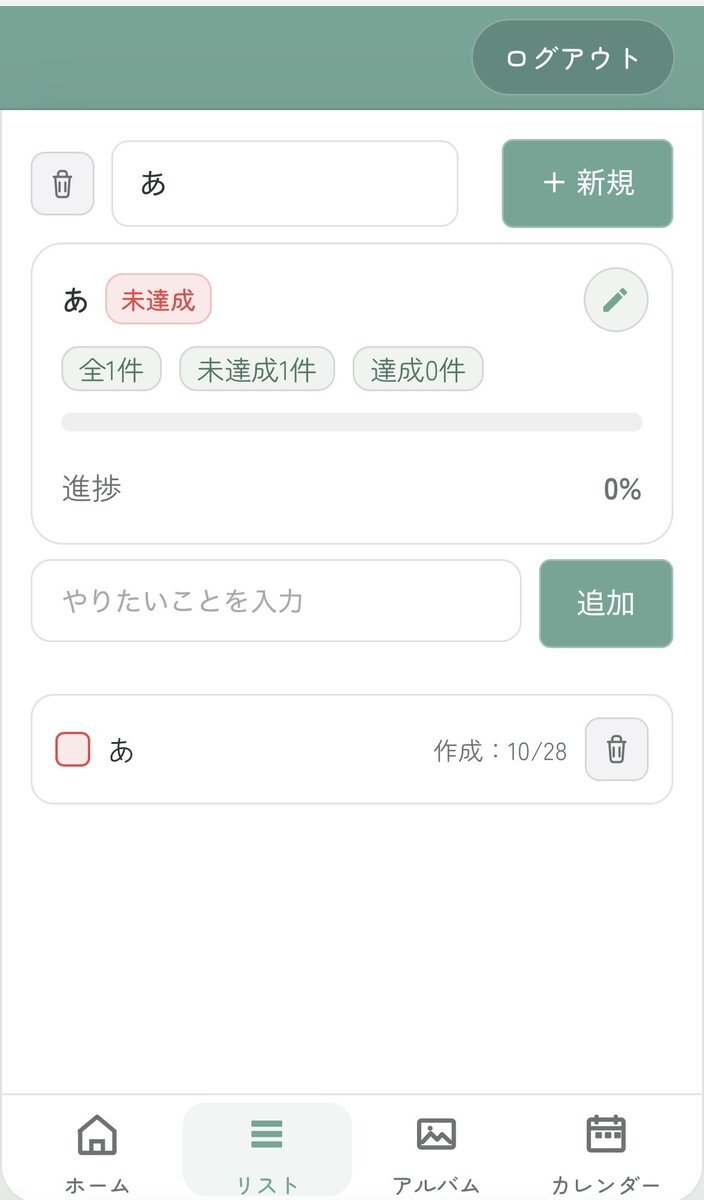Switch to the ホーム tab
The image size is (704, 1200).
point(97,1185)
